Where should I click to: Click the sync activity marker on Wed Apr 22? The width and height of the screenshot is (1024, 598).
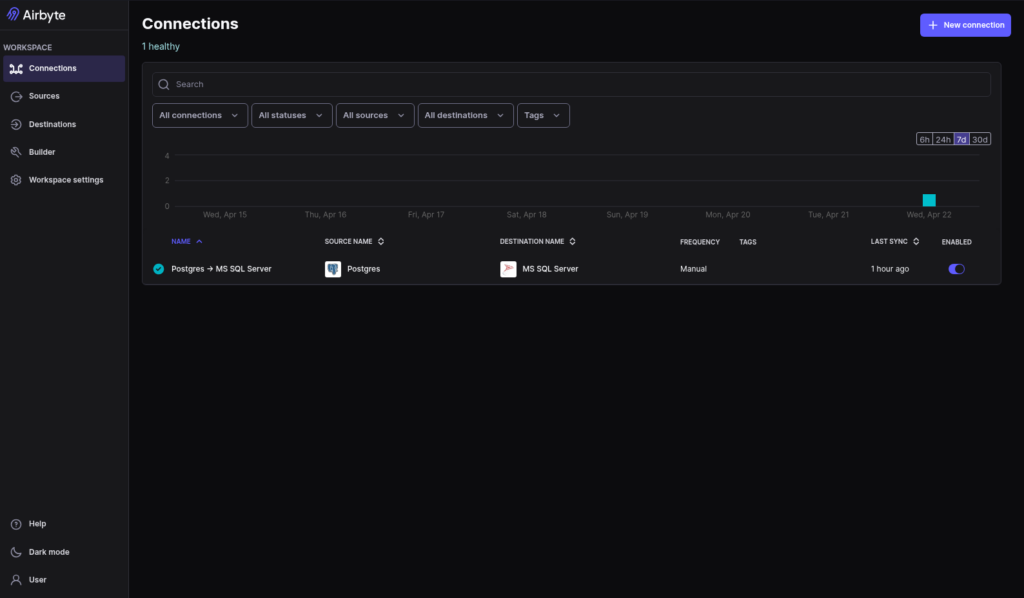[x=930, y=199]
